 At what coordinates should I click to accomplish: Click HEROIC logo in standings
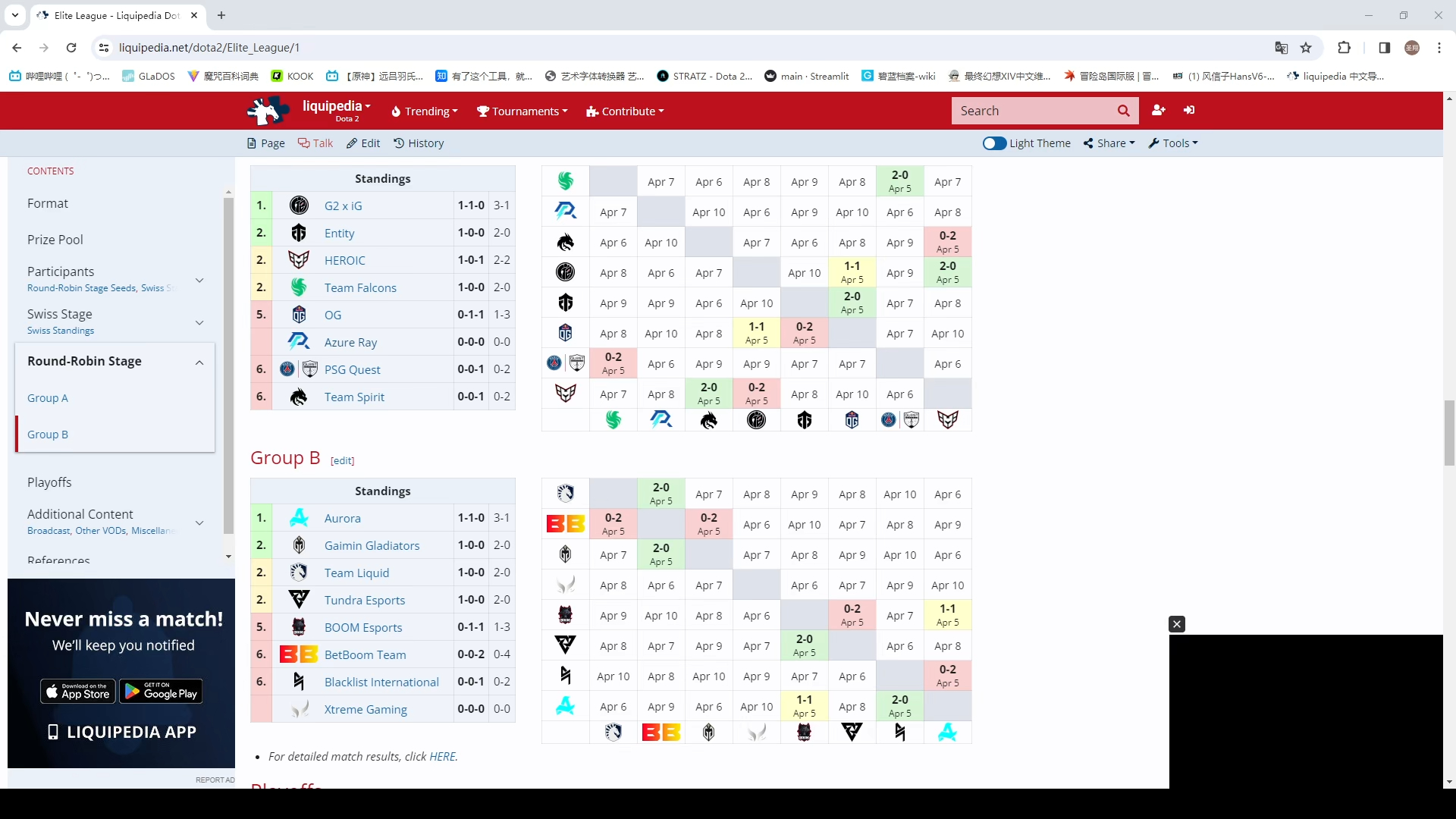[299, 260]
